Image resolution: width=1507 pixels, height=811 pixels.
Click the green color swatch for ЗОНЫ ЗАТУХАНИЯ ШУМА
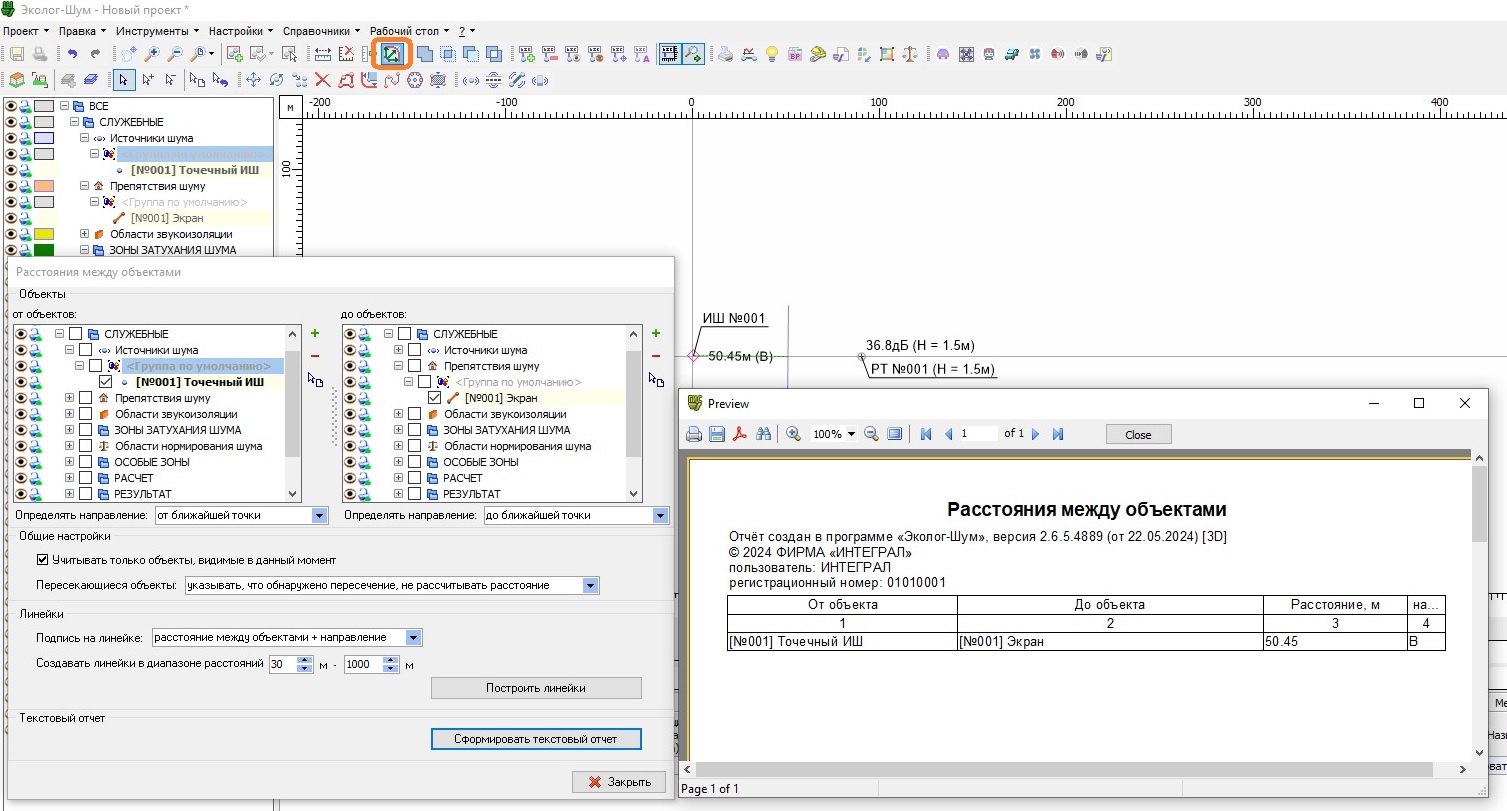coord(44,250)
